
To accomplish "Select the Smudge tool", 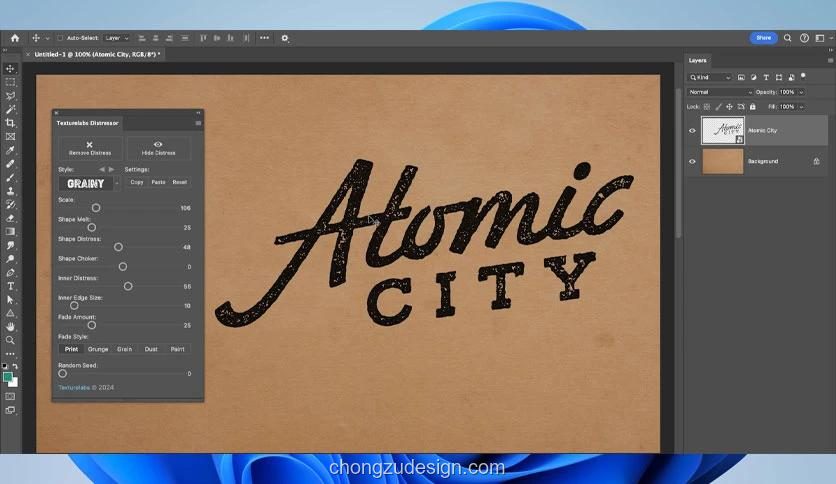I will pos(10,246).
